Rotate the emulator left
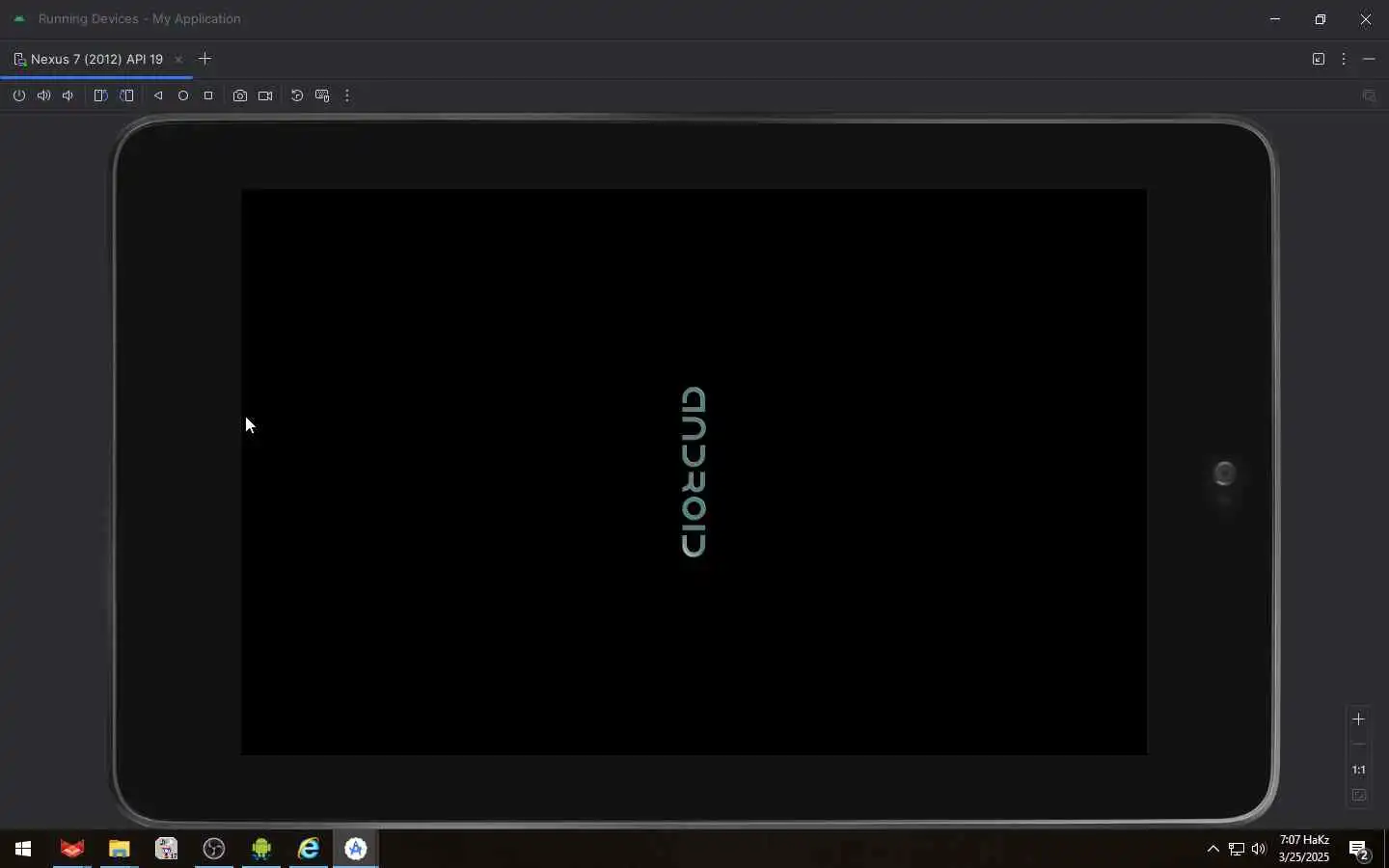 coord(100,95)
